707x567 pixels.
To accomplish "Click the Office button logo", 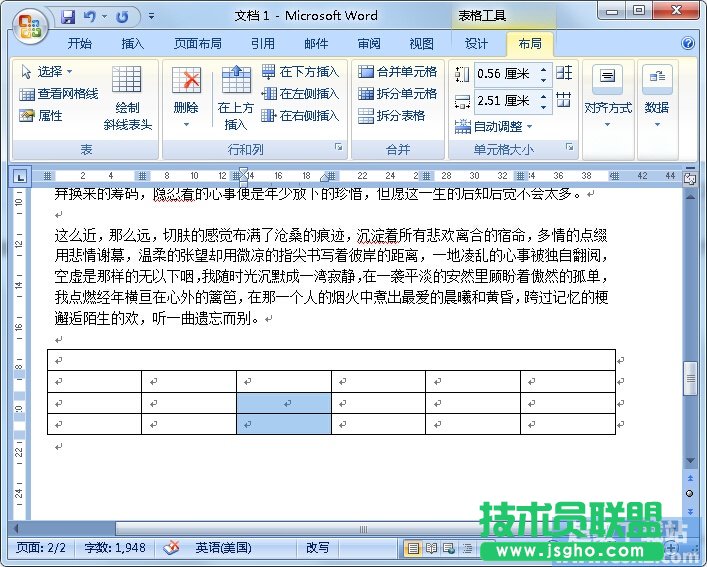I will (27, 22).
